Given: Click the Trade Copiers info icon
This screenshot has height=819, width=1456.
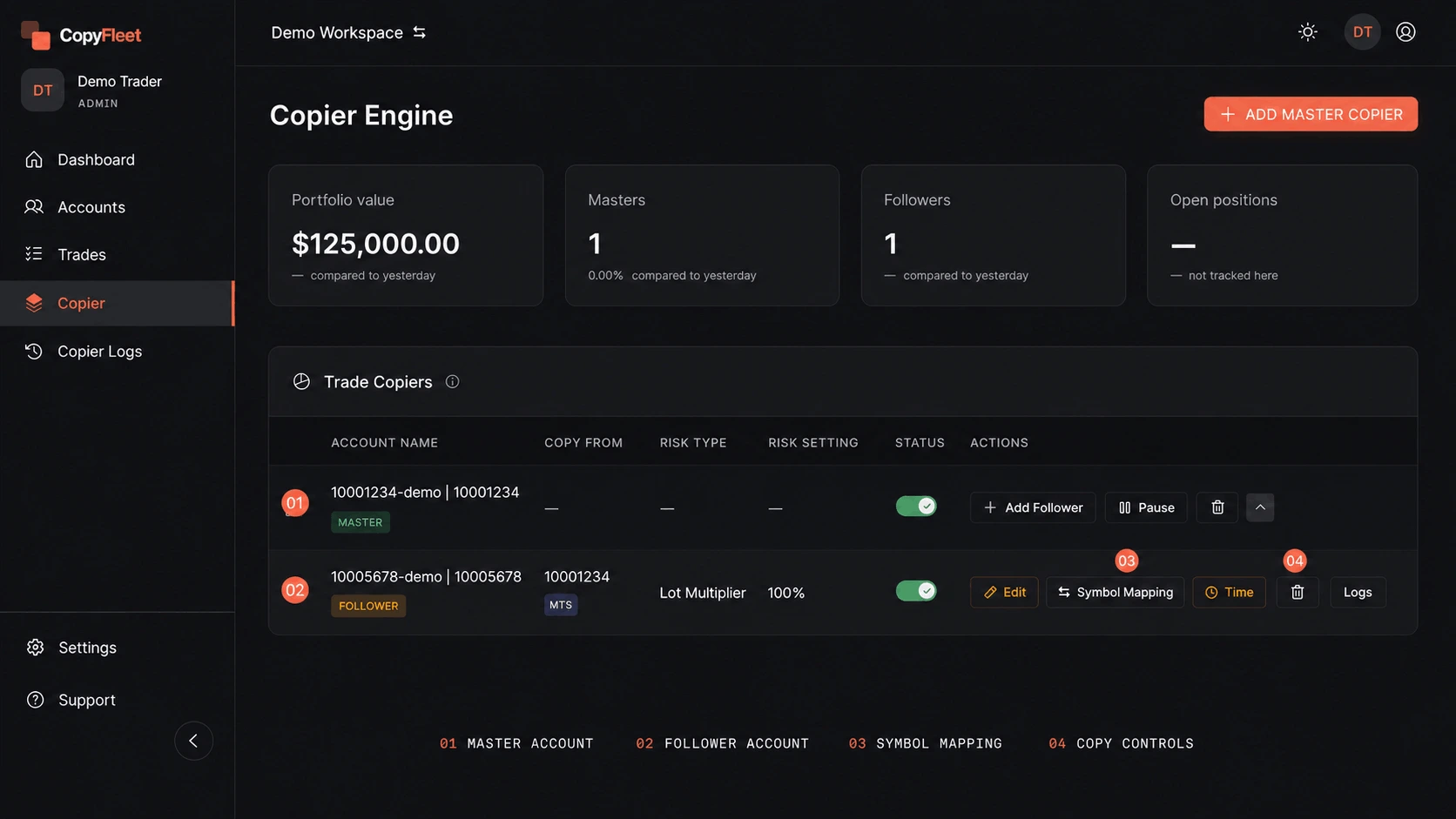Looking at the screenshot, I should tap(452, 381).
